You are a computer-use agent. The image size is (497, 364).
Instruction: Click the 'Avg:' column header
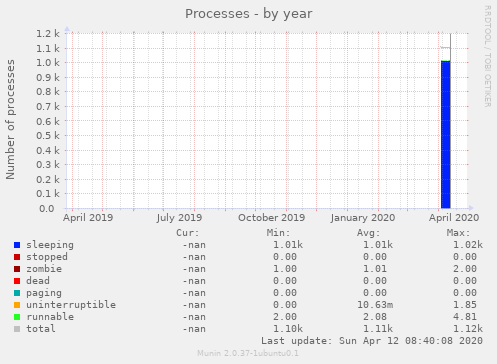pos(368,233)
